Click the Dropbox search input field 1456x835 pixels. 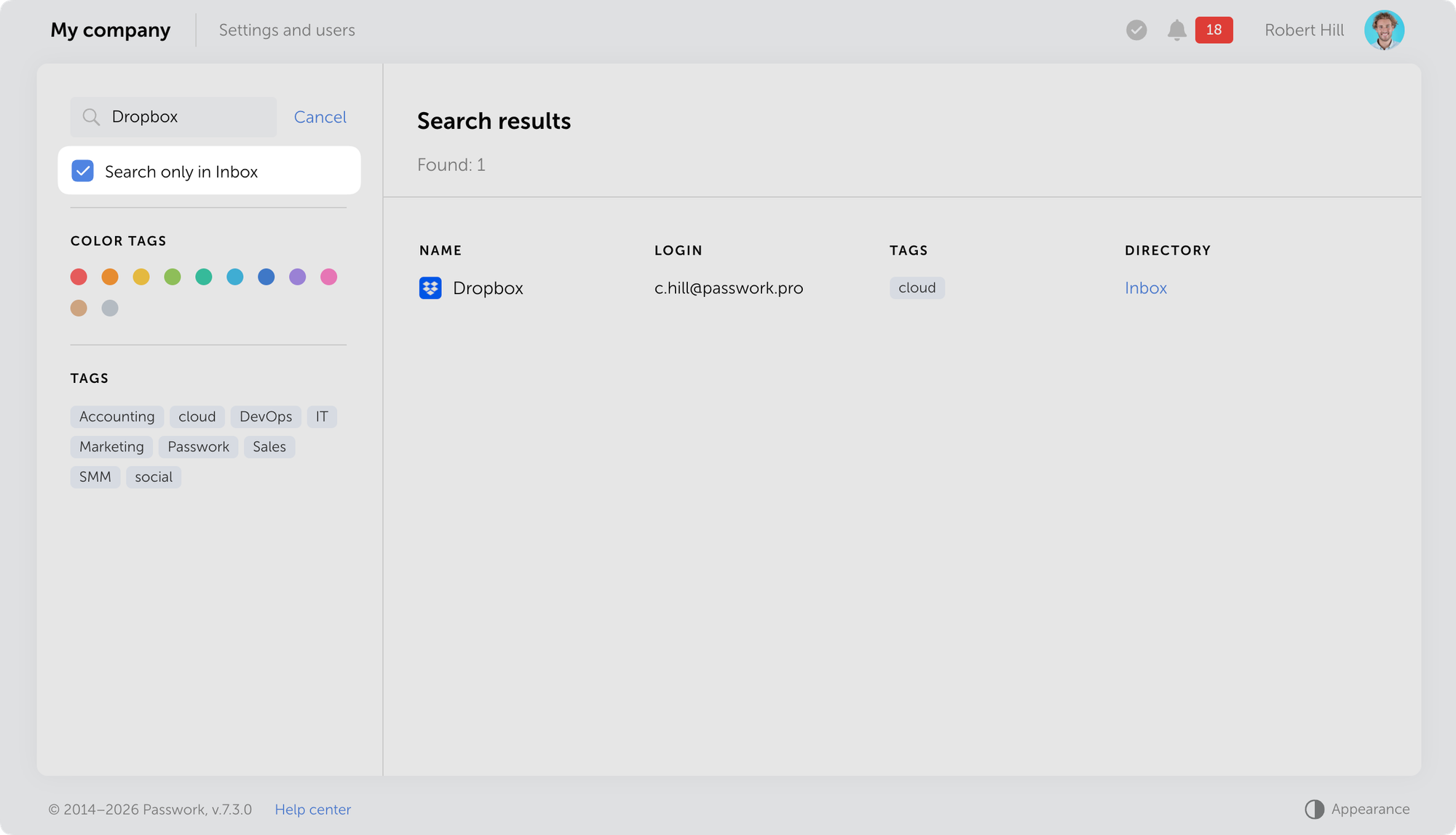tap(189, 117)
